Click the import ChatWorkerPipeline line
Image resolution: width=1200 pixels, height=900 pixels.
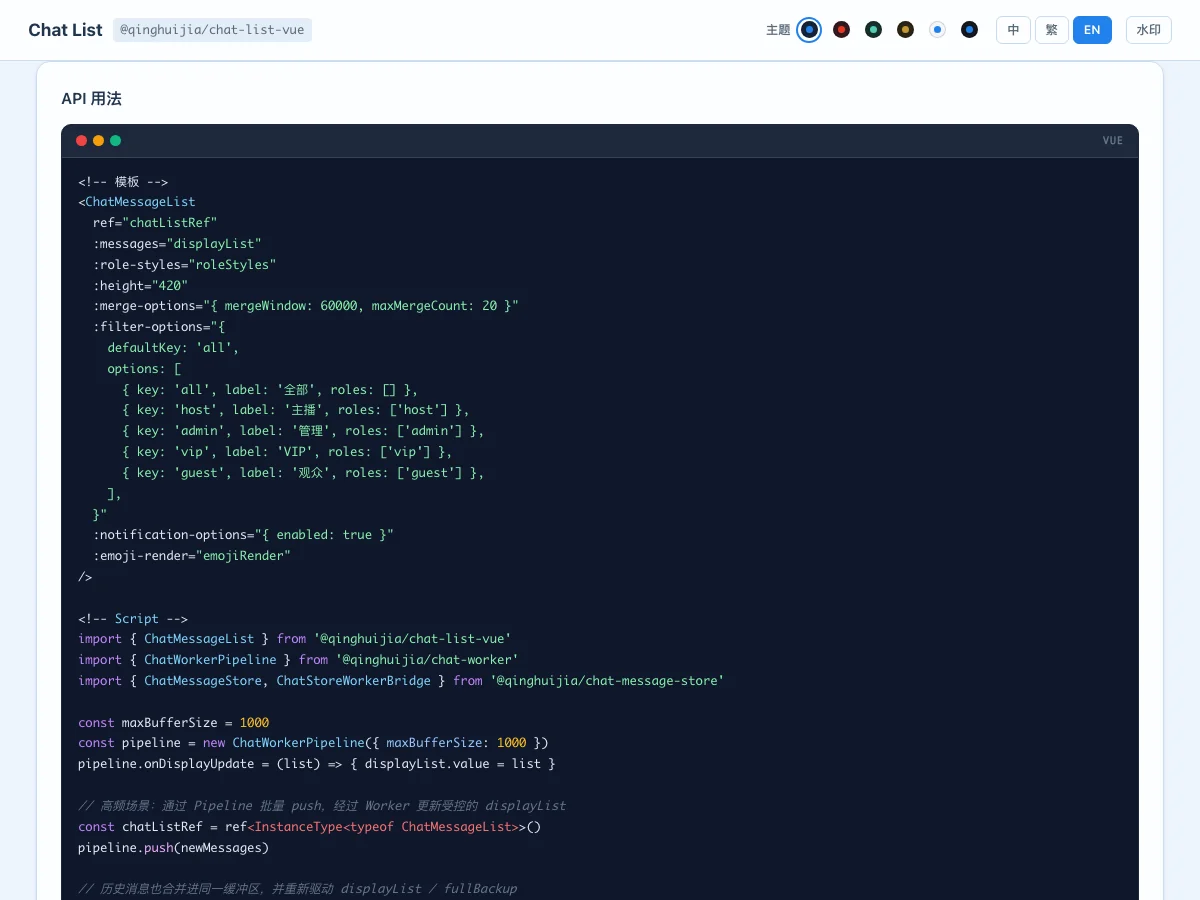[298, 659]
